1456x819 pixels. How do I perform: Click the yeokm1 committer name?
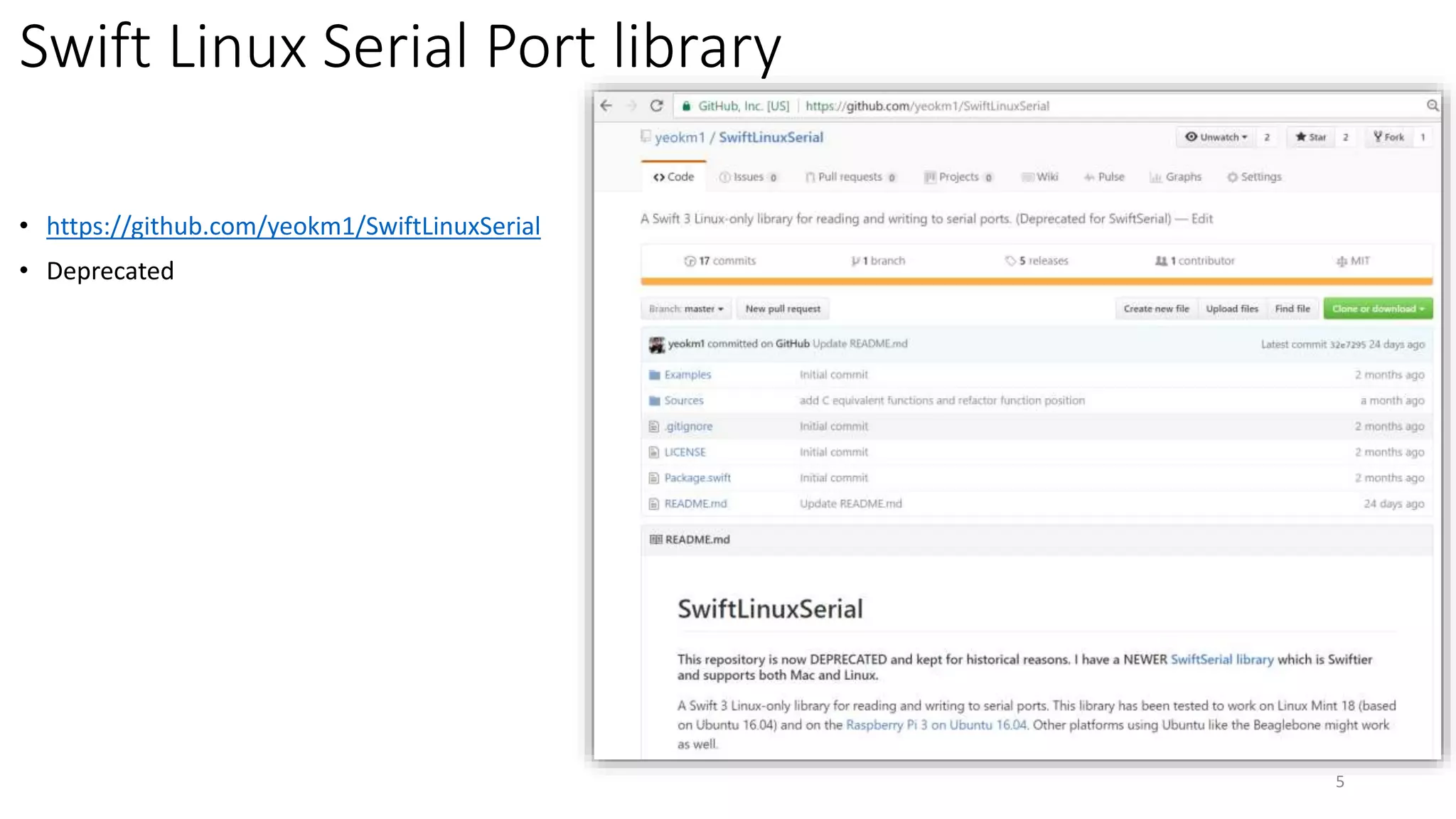tap(686, 344)
